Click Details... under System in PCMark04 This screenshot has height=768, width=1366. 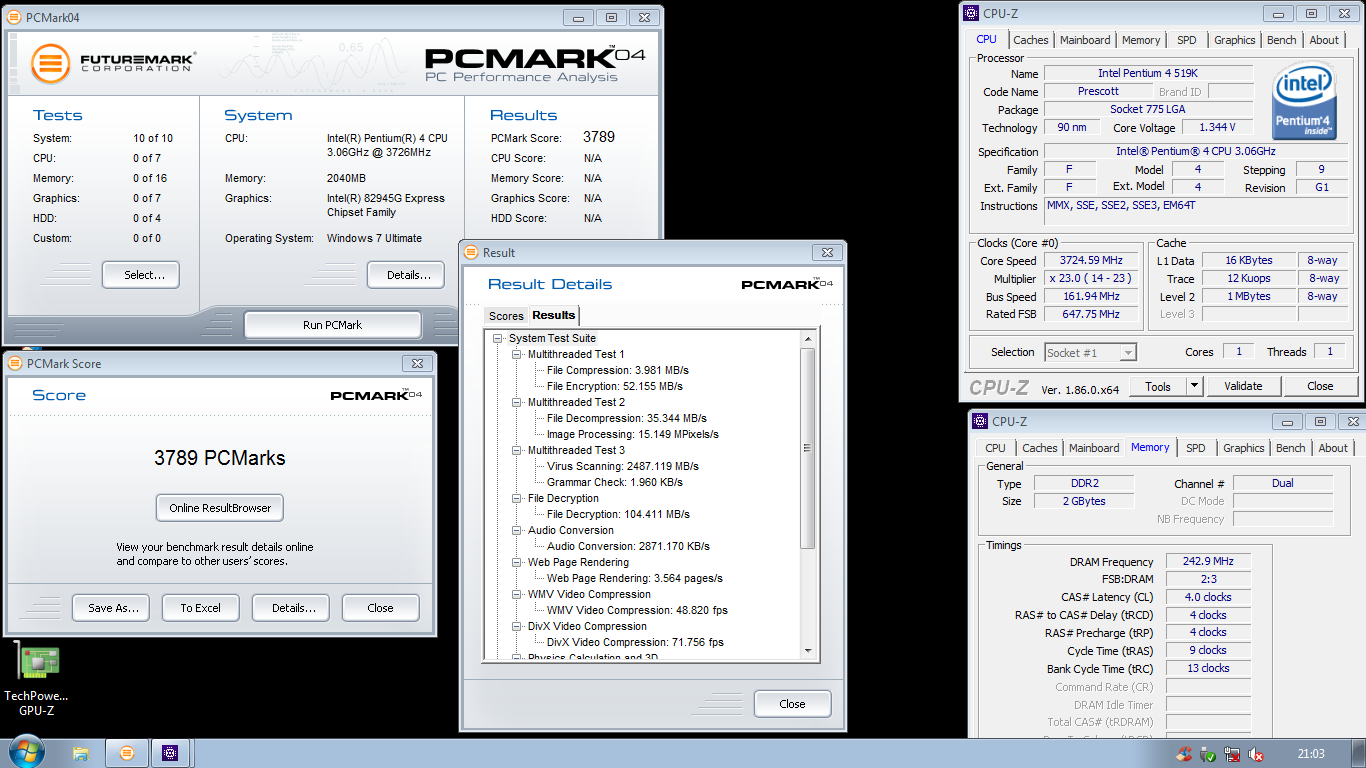point(405,275)
